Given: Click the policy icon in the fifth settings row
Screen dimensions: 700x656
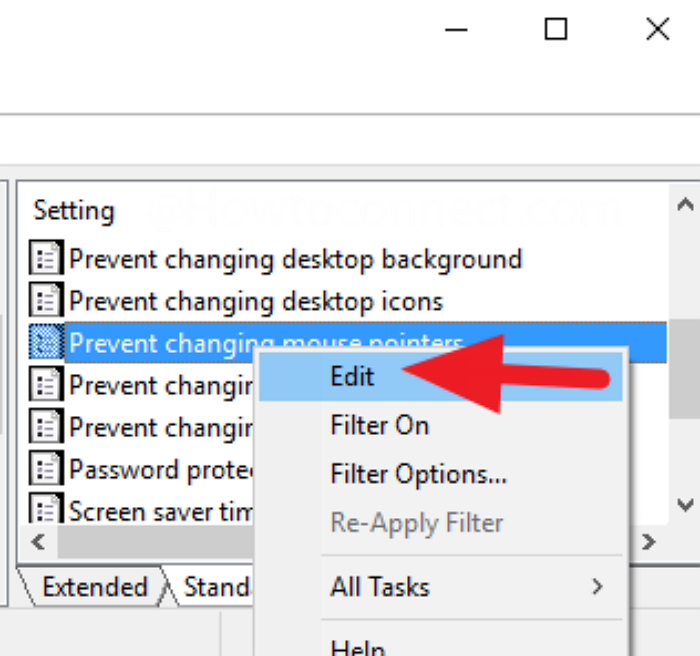Looking at the screenshot, I should click(46, 427).
